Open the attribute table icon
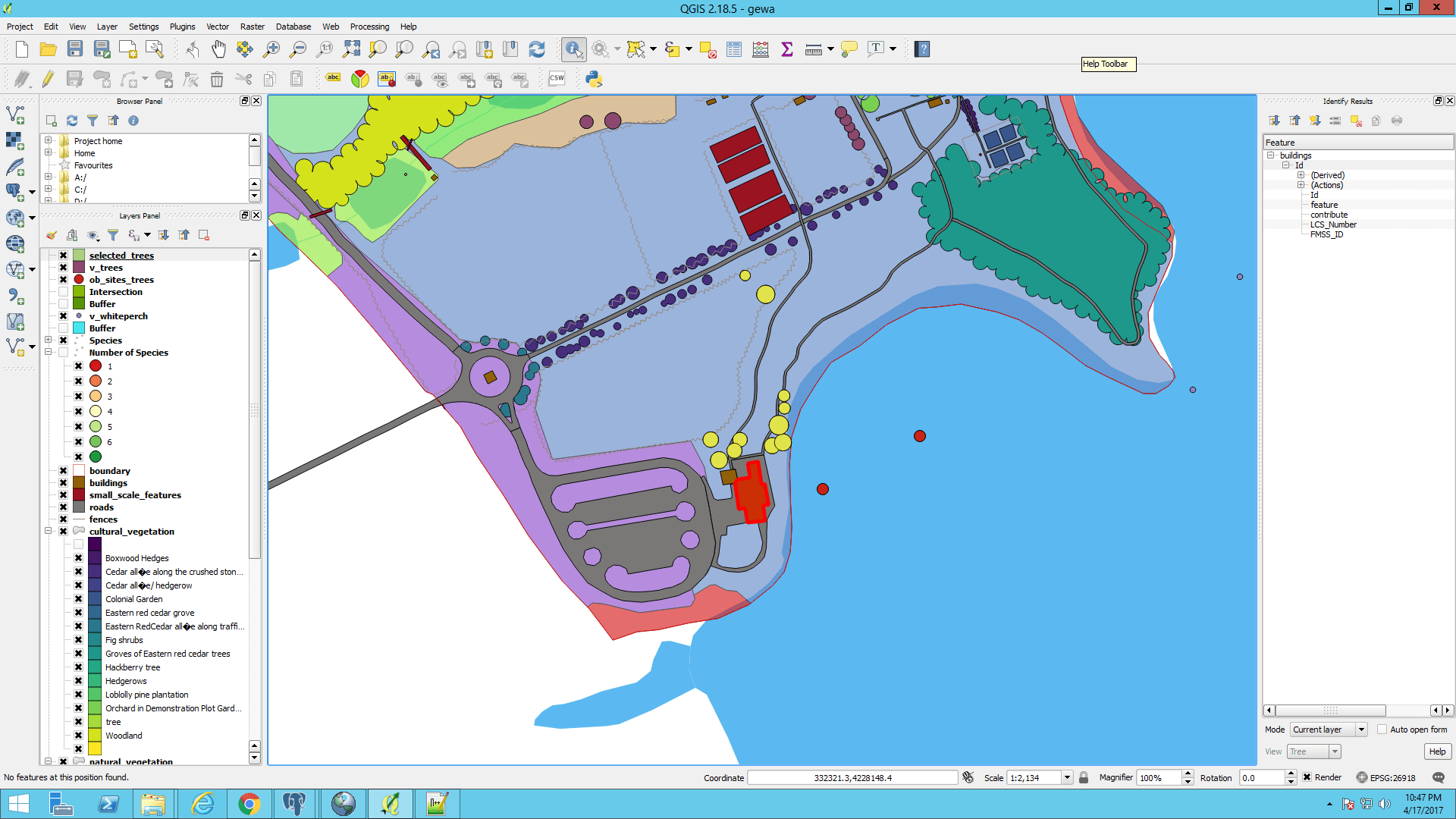The height and width of the screenshot is (819, 1456). [734, 49]
